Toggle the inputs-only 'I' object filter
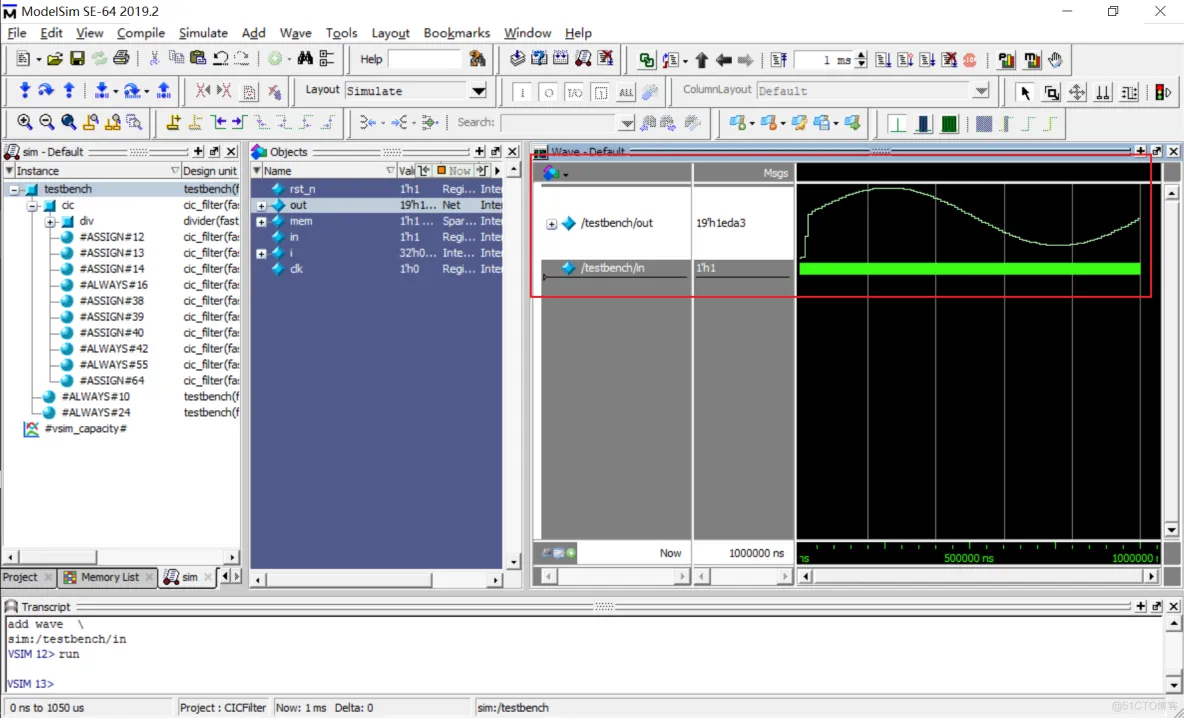 coord(522,93)
